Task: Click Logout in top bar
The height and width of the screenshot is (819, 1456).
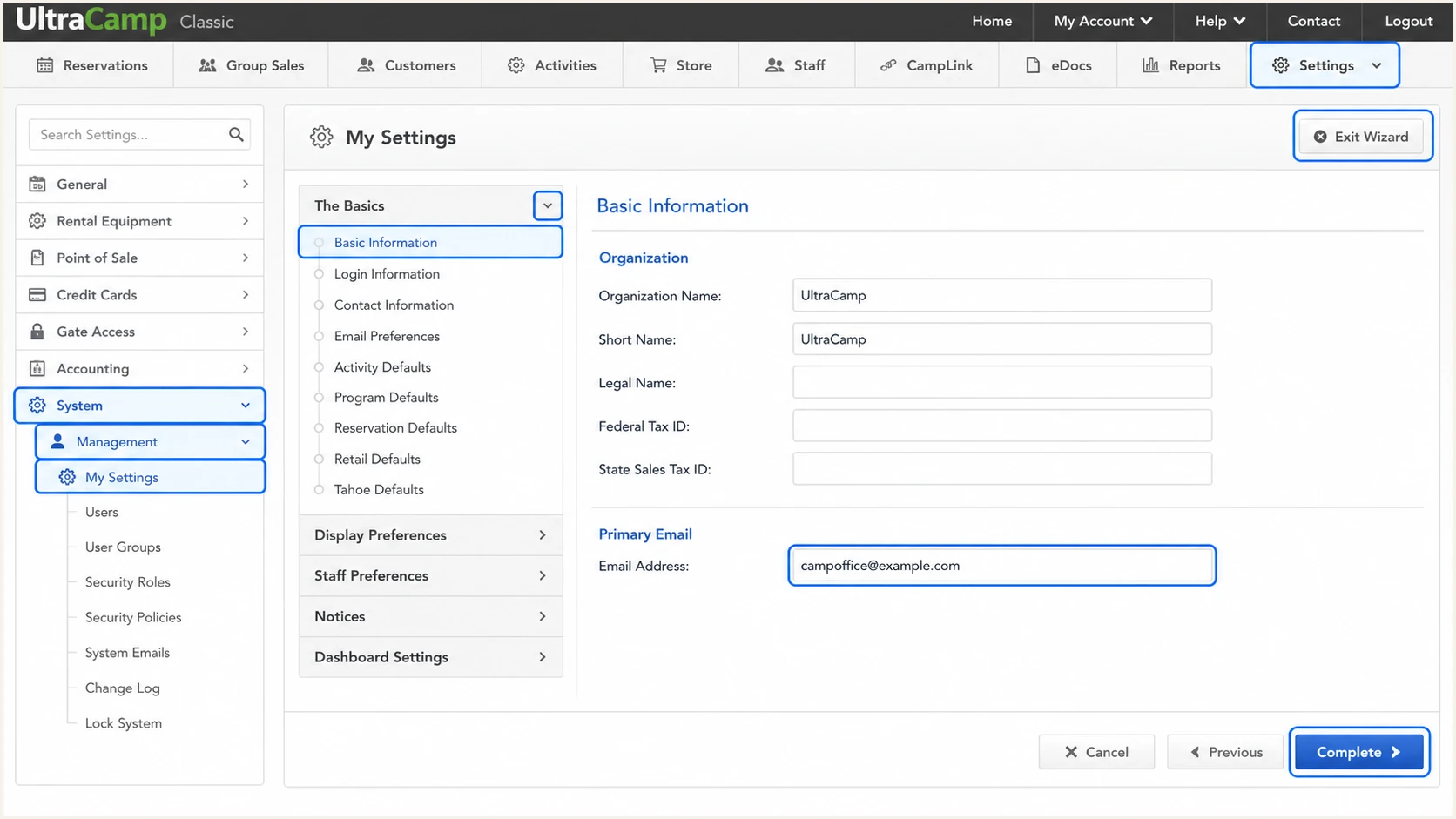Action: (x=1408, y=21)
